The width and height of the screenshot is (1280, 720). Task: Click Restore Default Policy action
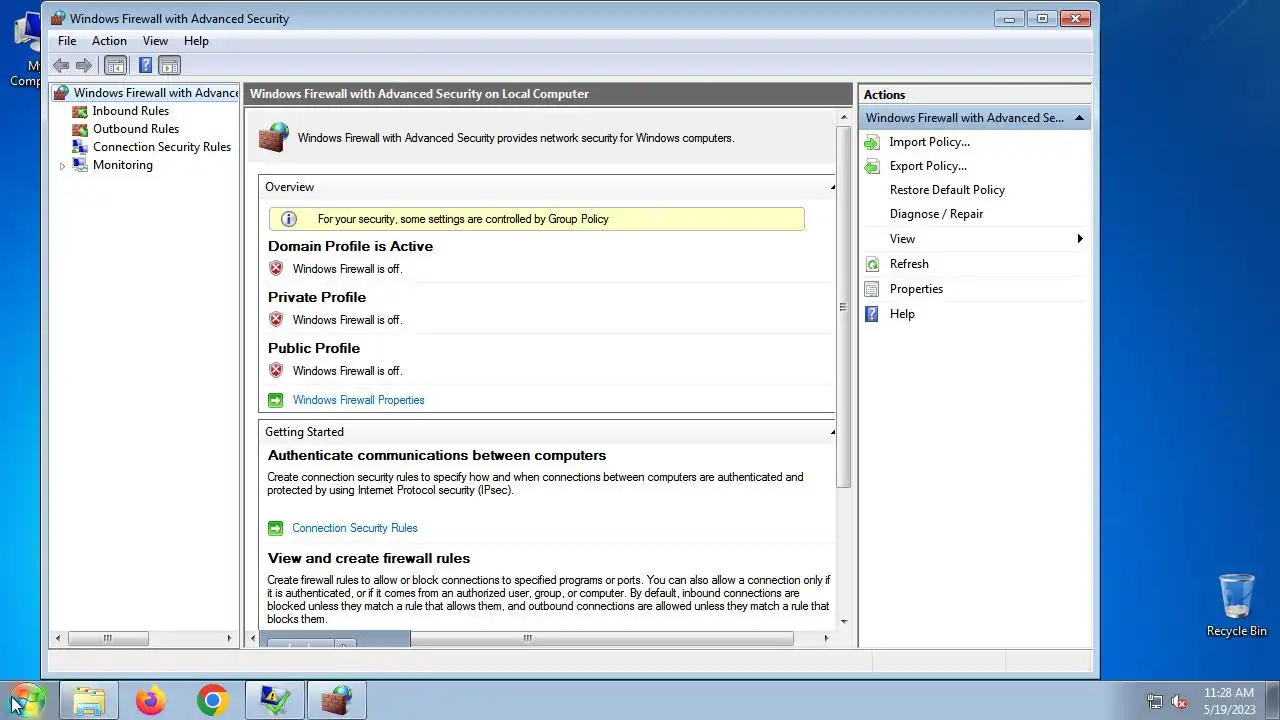(947, 190)
